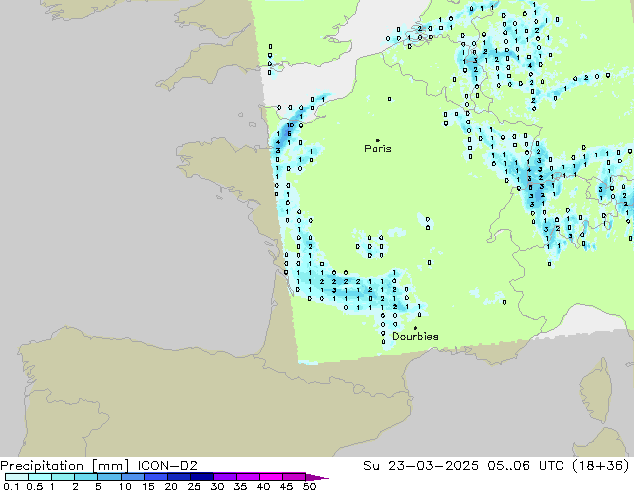Pick the 25 to 30 mm dark navy swatch
Image resolution: width=634 pixels, height=490 pixels.
pyautogui.click(x=202, y=477)
